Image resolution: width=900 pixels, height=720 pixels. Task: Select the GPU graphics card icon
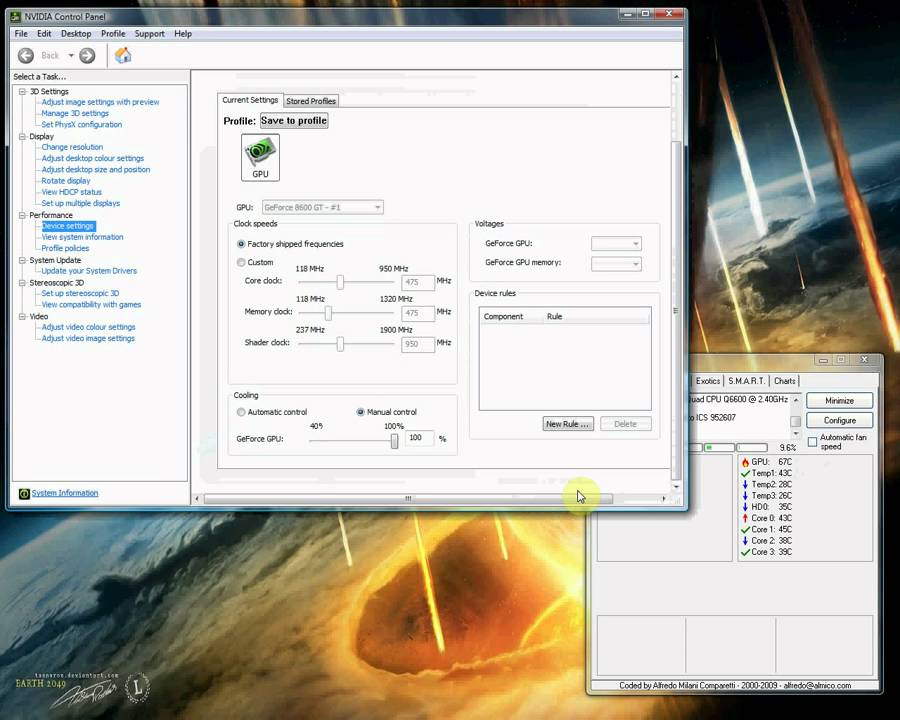[x=260, y=153]
